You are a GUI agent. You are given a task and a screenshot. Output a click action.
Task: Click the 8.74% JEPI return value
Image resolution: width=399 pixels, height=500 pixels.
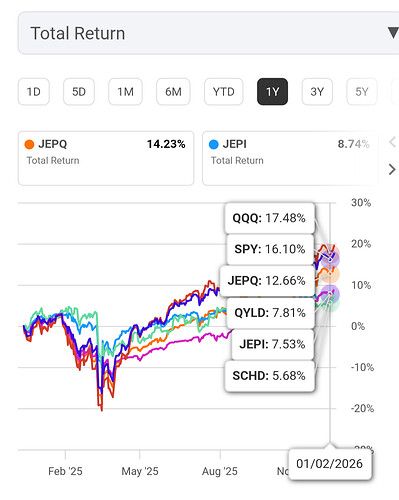click(x=353, y=144)
